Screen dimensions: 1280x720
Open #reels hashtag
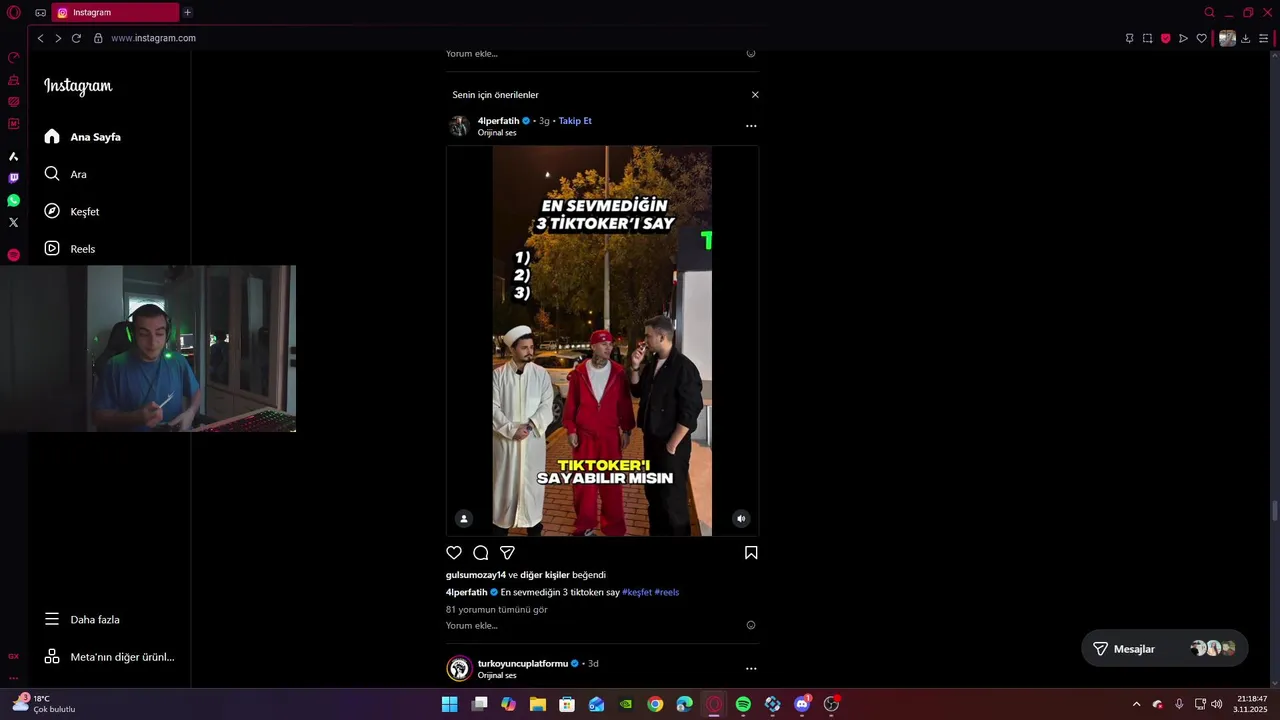tap(667, 592)
